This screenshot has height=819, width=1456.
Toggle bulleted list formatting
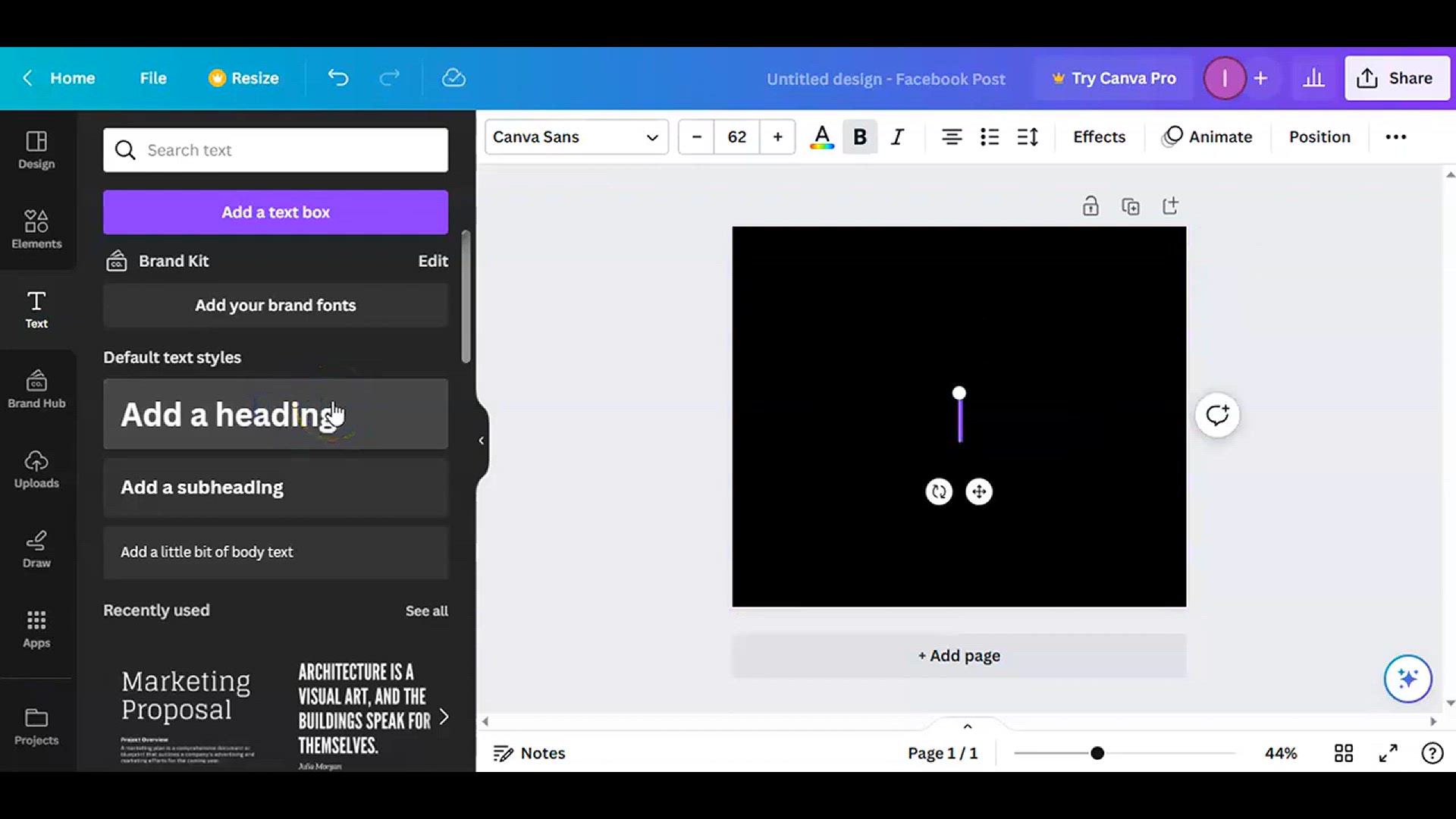pyautogui.click(x=990, y=137)
